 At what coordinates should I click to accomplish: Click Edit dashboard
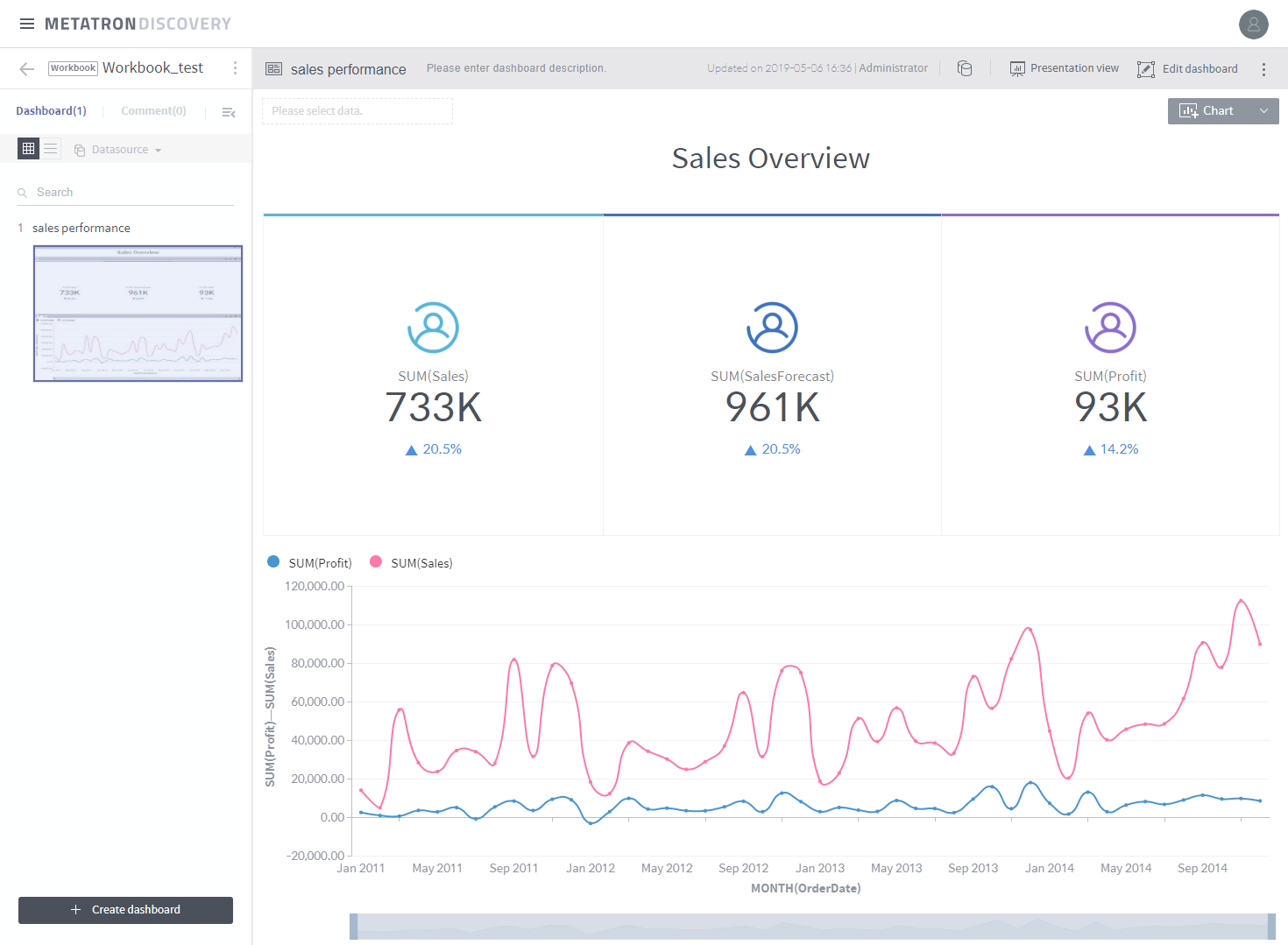1187,68
